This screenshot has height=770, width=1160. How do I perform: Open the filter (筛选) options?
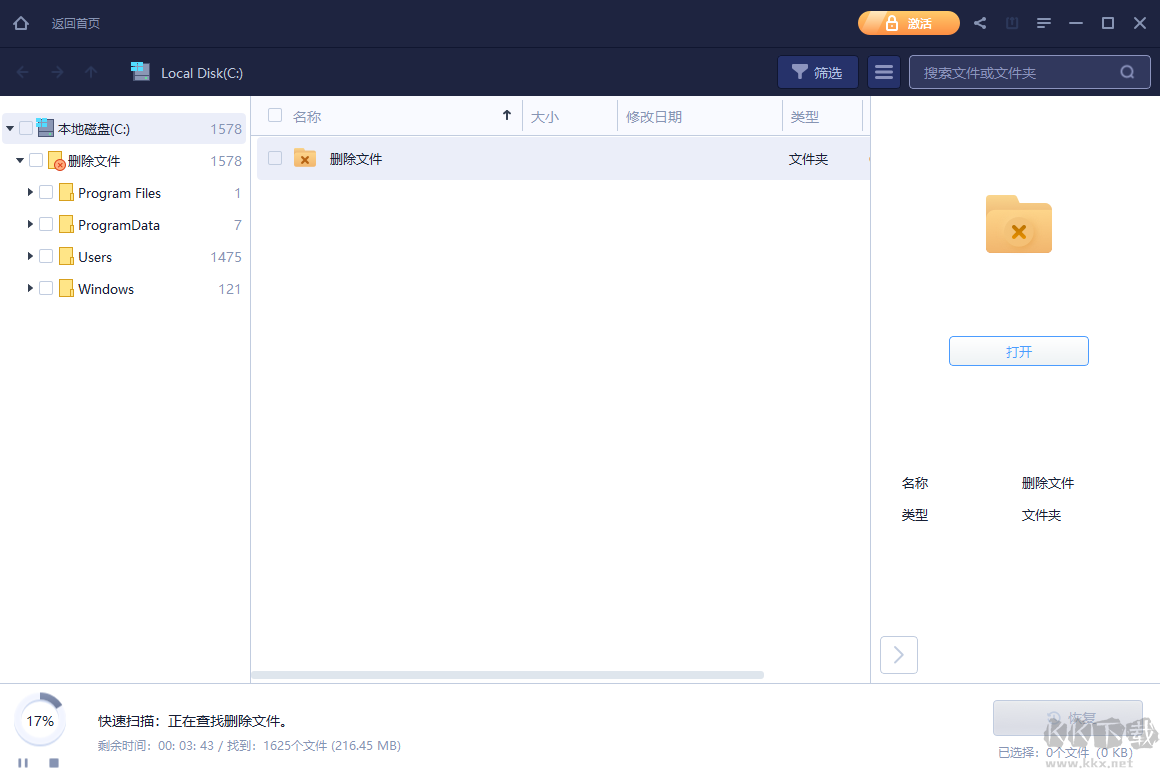tap(817, 72)
